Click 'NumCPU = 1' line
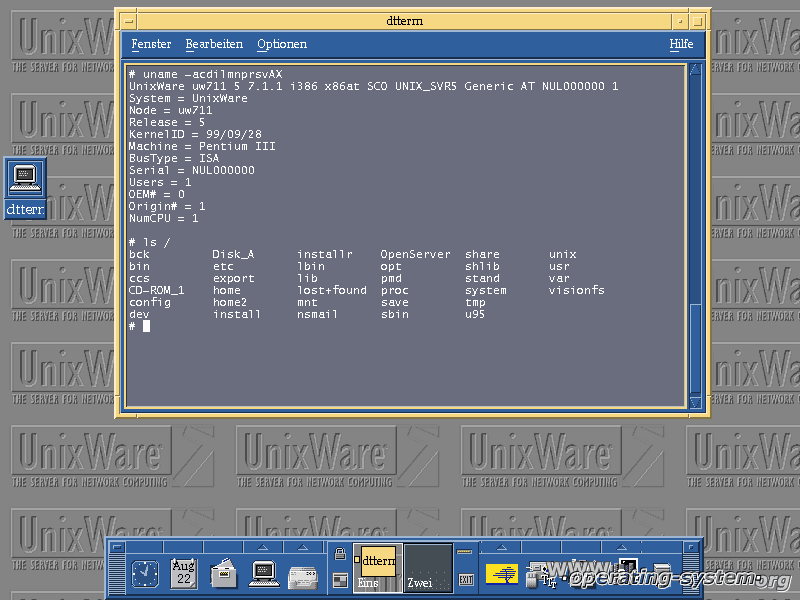Image resolution: width=800 pixels, height=600 pixels. [x=163, y=218]
